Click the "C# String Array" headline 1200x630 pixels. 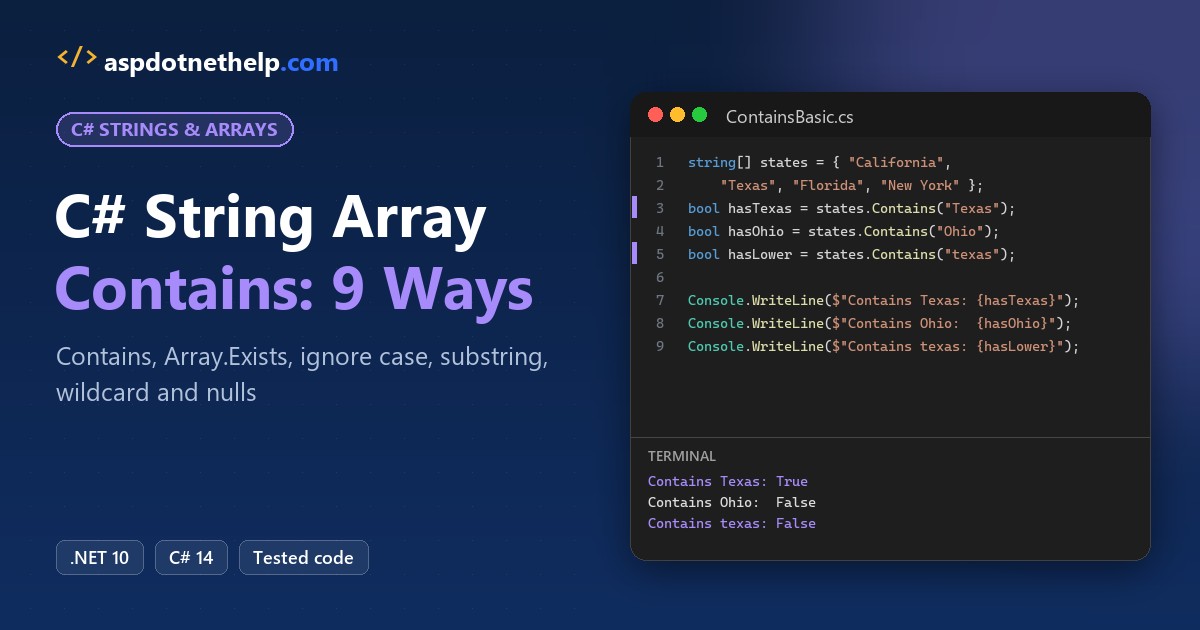click(271, 217)
